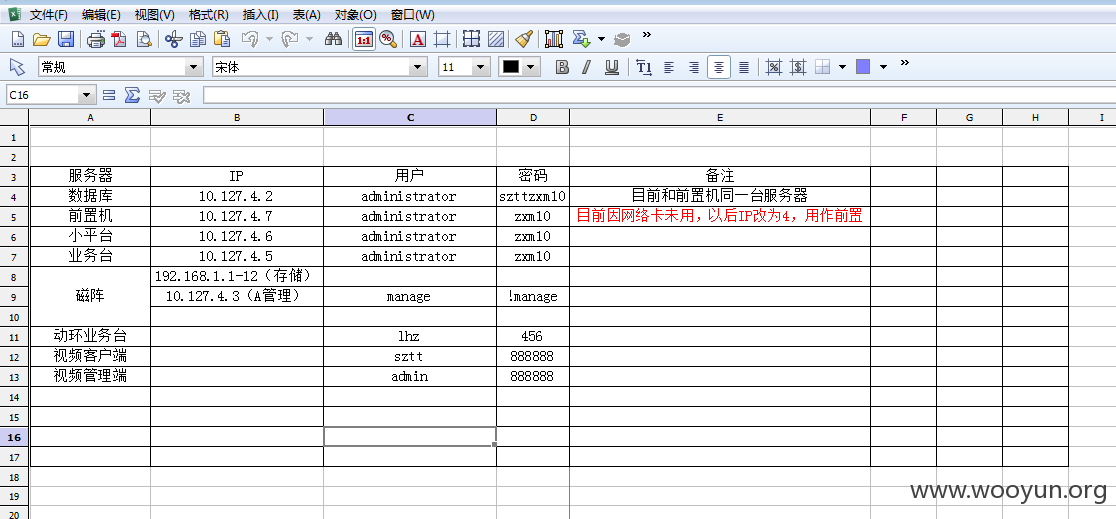Viewport: 1116px width, 519px height.
Task: Justify cell text
Action: coord(744,67)
